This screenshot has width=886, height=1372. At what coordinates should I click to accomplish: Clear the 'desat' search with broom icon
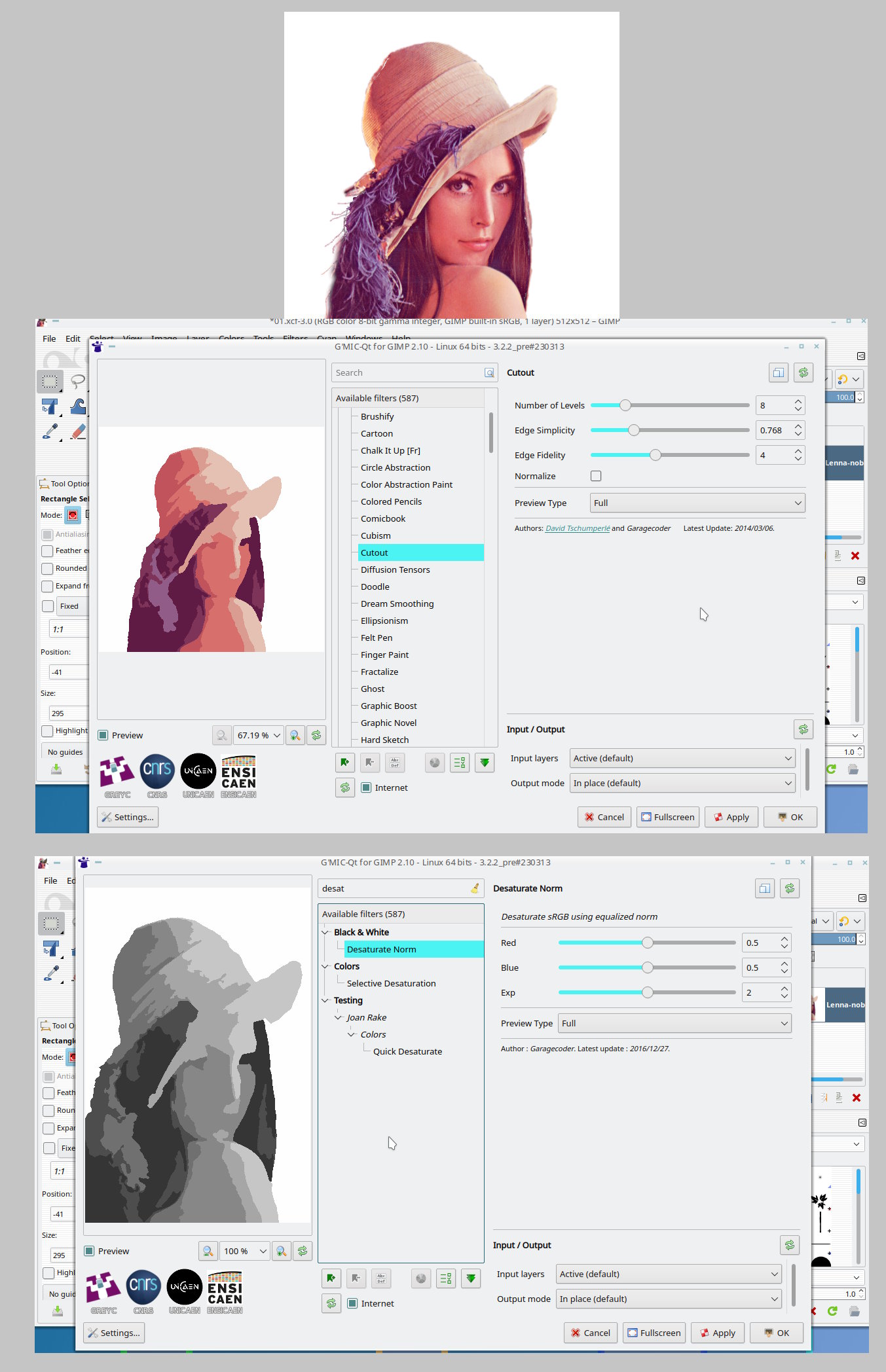[x=475, y=888]
